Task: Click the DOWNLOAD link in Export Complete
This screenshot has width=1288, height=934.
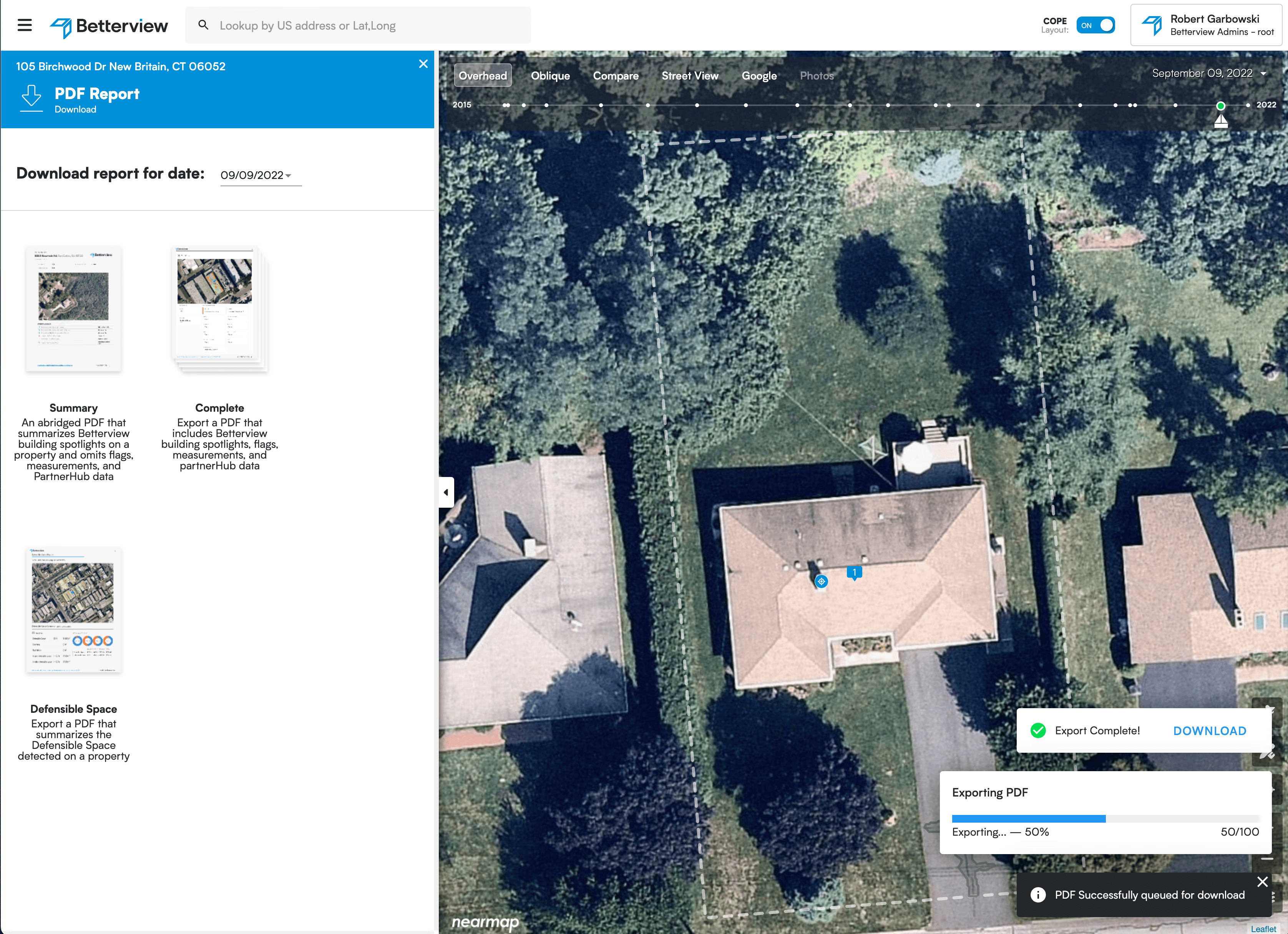Action: tap(1210, 731)
